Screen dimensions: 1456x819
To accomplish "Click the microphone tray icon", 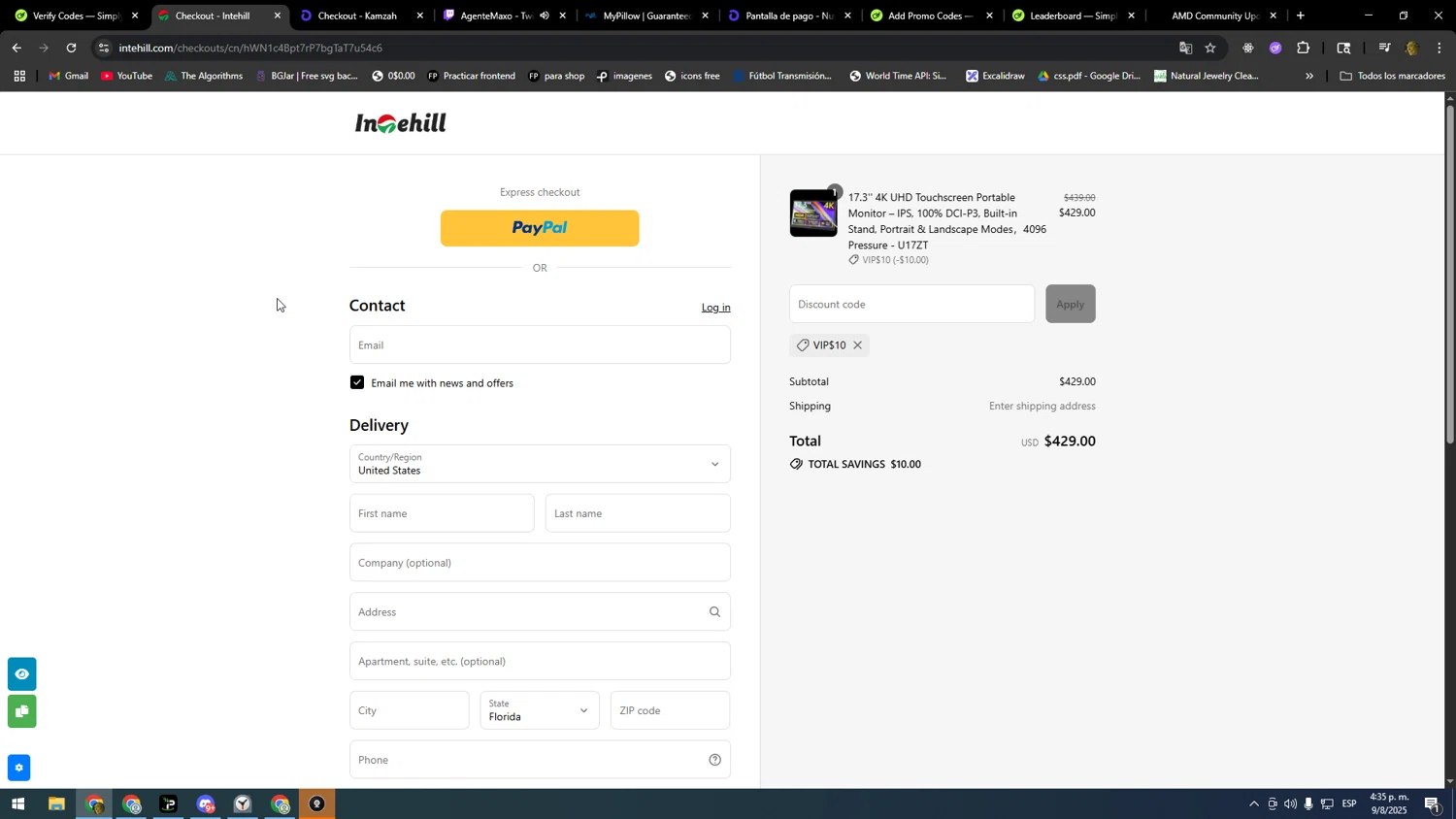I will pos(1308,804).
